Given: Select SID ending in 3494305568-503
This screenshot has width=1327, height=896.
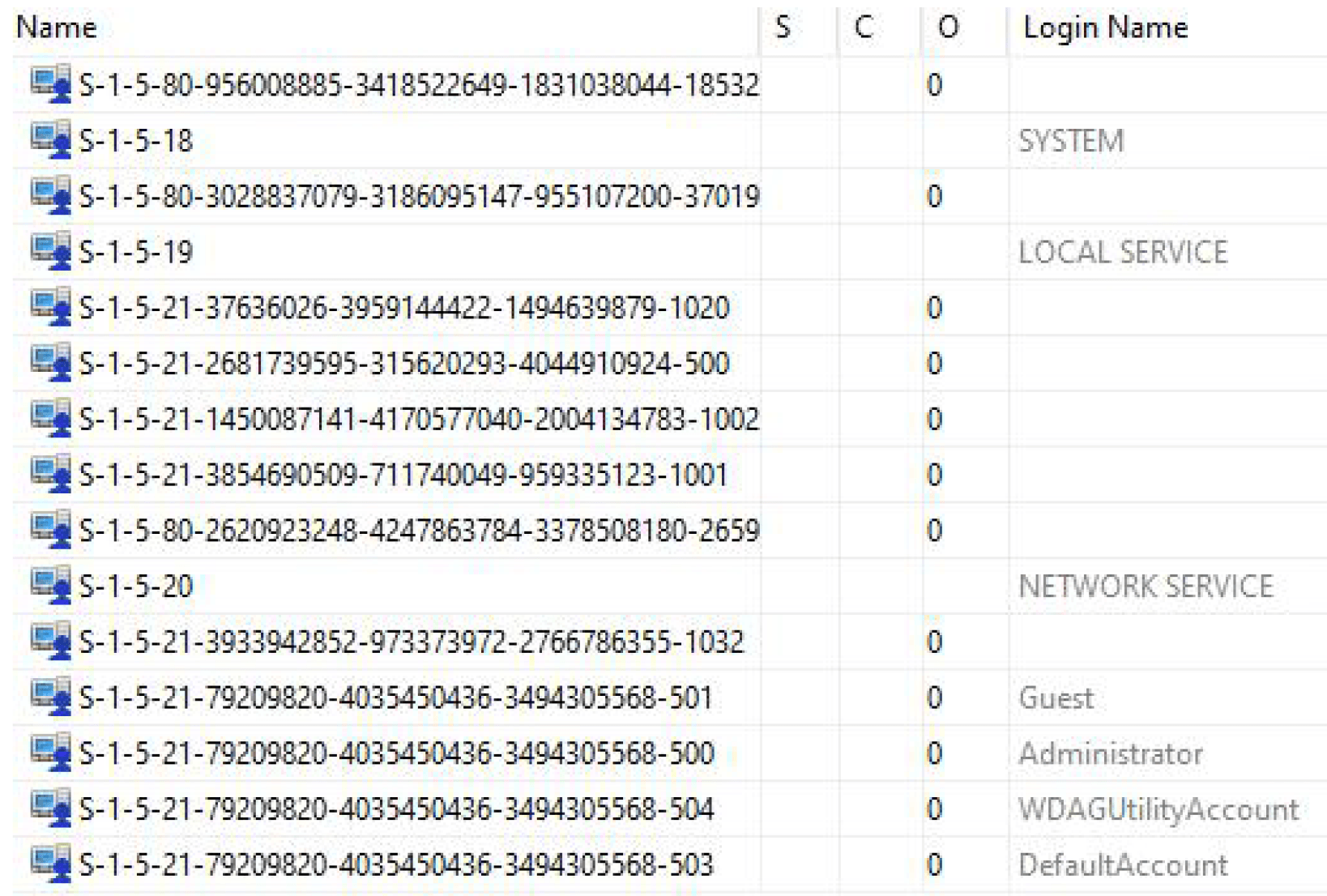Looking at the screenshot, I should tap(397, 865).
